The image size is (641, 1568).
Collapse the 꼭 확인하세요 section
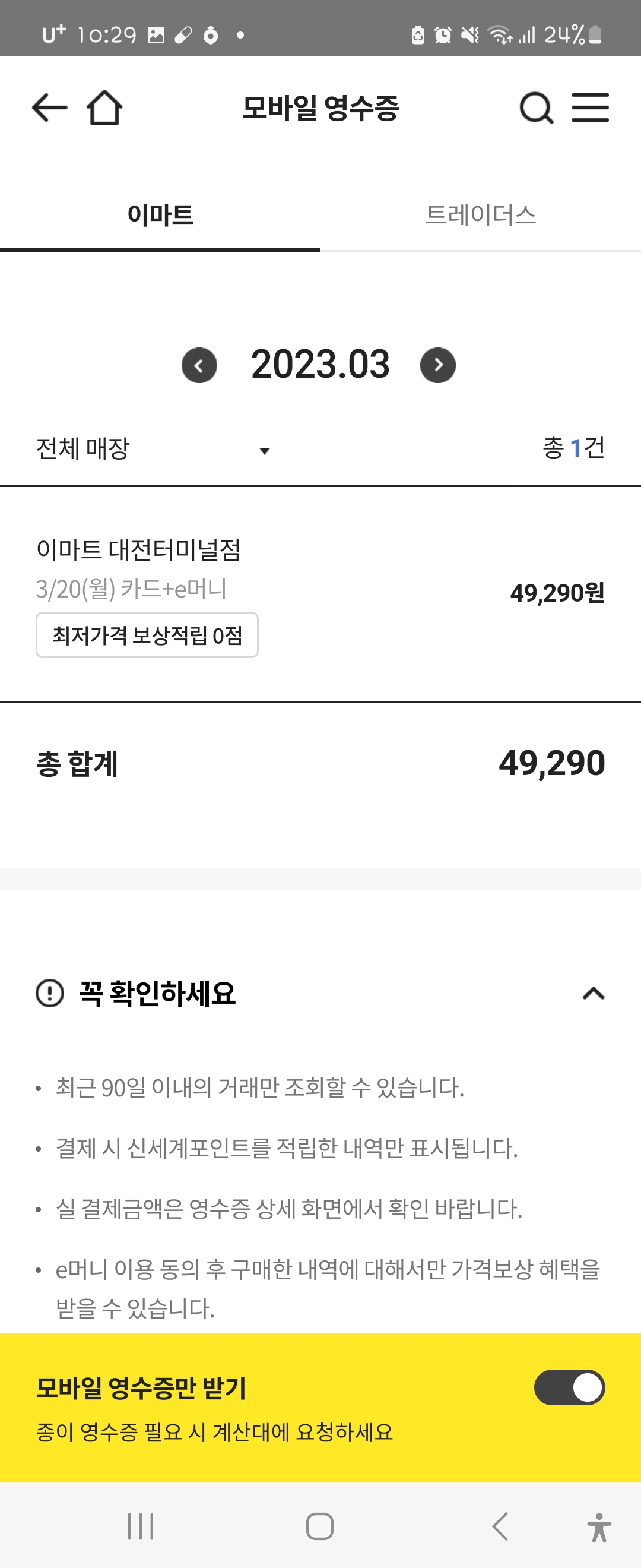click(x=594, y=994)
